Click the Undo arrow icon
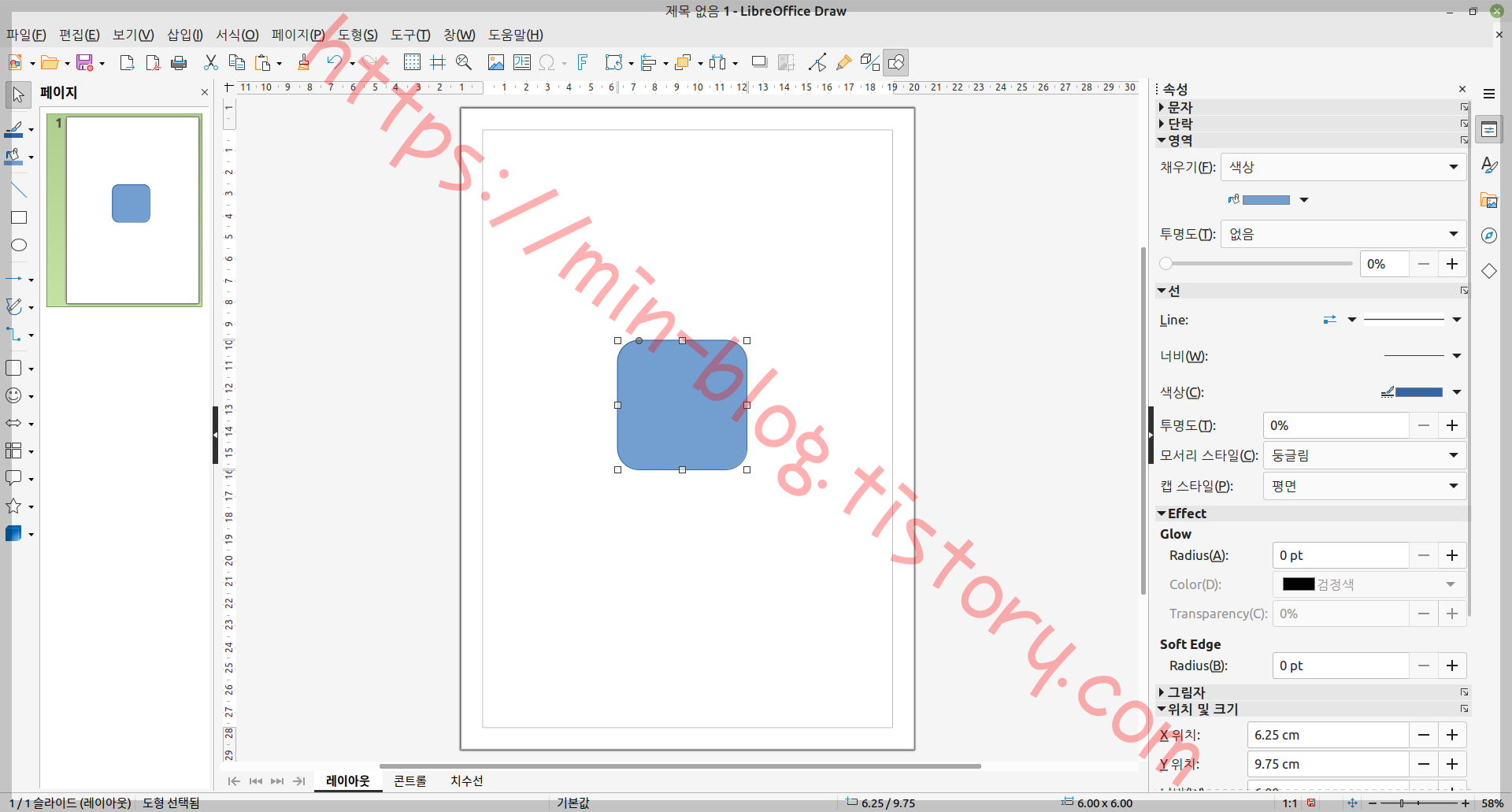The width and height of the screenshot is (1512, 812). 335,62
